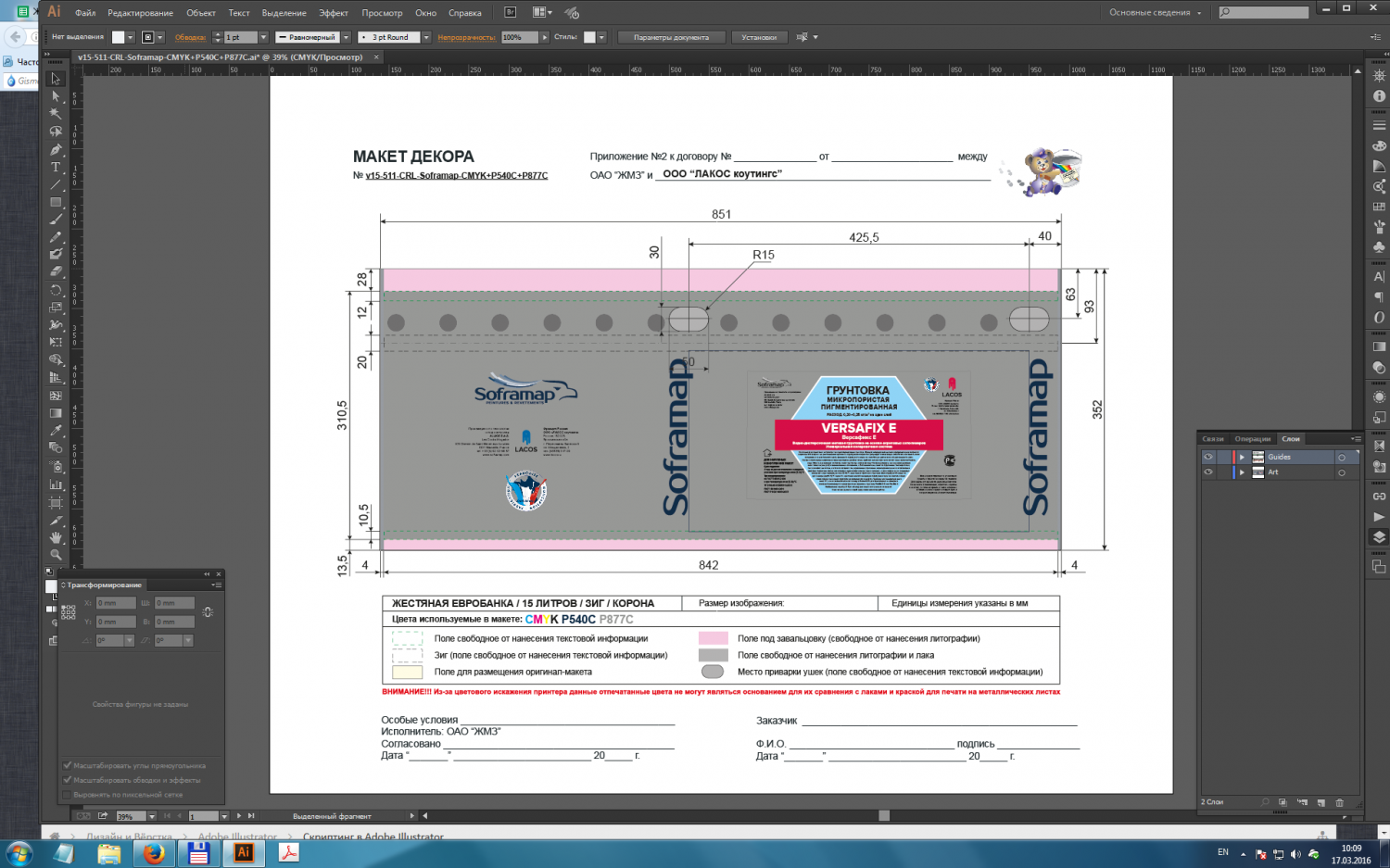Select the Pen tool

coord(56,149)
